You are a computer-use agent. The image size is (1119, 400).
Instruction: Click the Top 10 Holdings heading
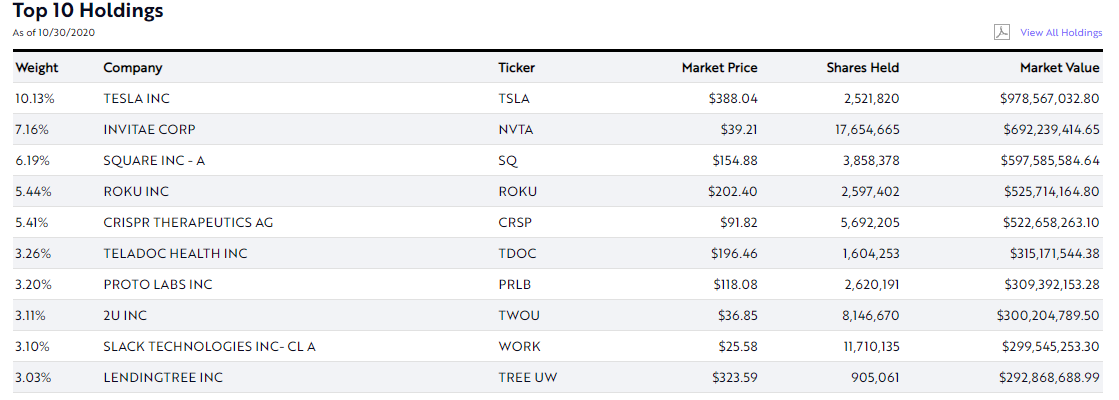(88, 12)
